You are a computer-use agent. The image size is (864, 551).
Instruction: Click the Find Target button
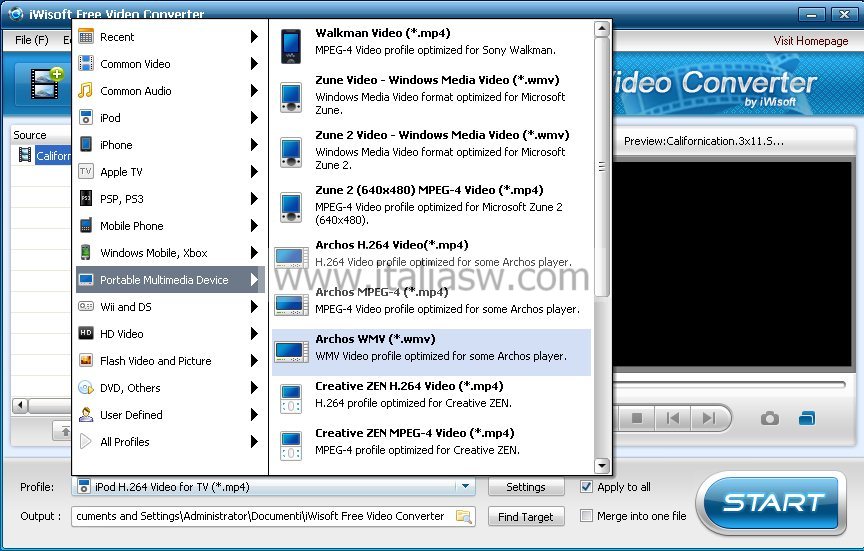[526, 517]
